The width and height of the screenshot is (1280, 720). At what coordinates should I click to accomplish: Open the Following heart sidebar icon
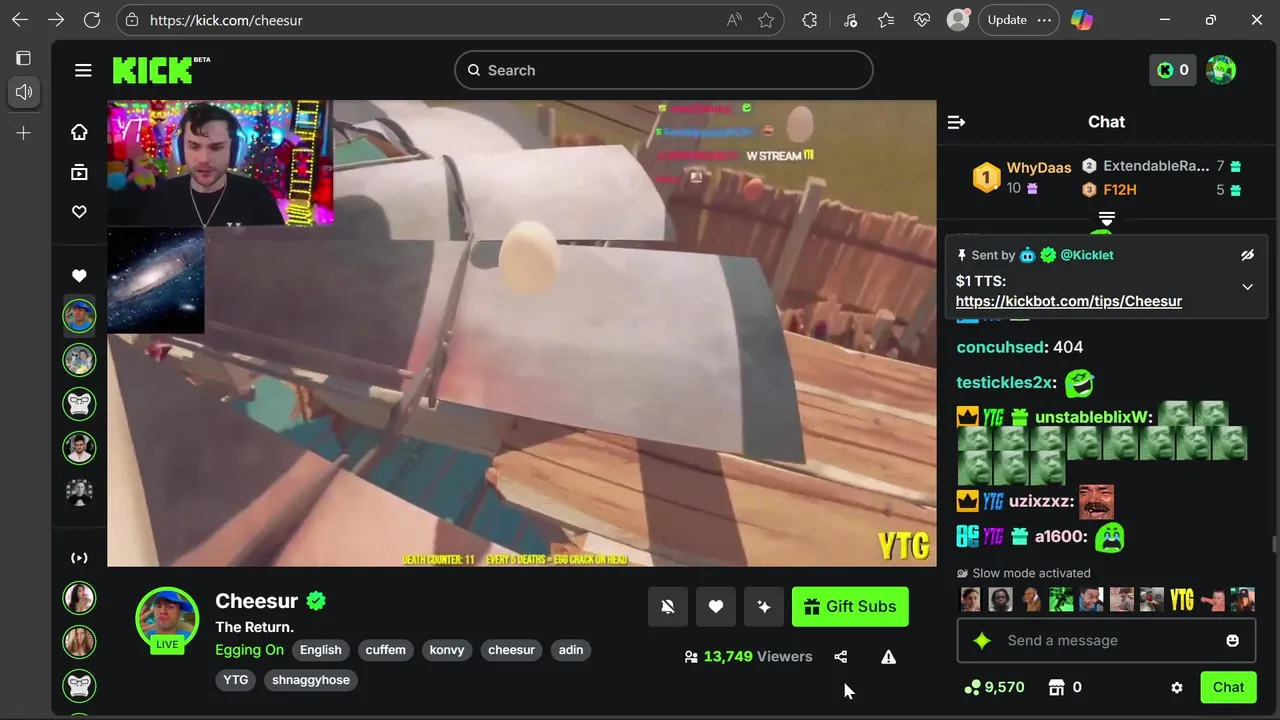[x=79, y=212]
